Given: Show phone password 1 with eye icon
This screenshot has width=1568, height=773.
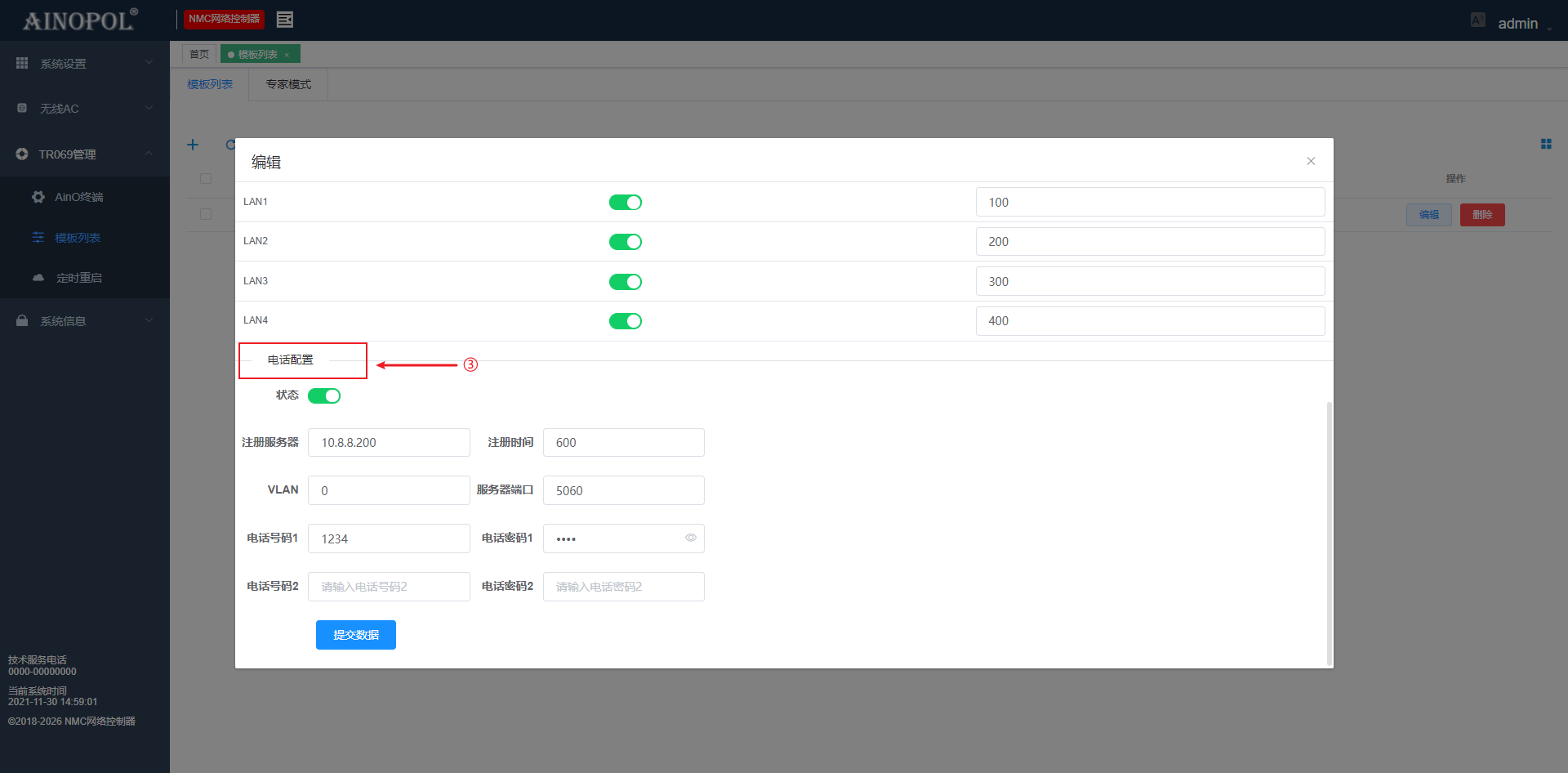Looking at the screenshot, I should coord(690,538).
